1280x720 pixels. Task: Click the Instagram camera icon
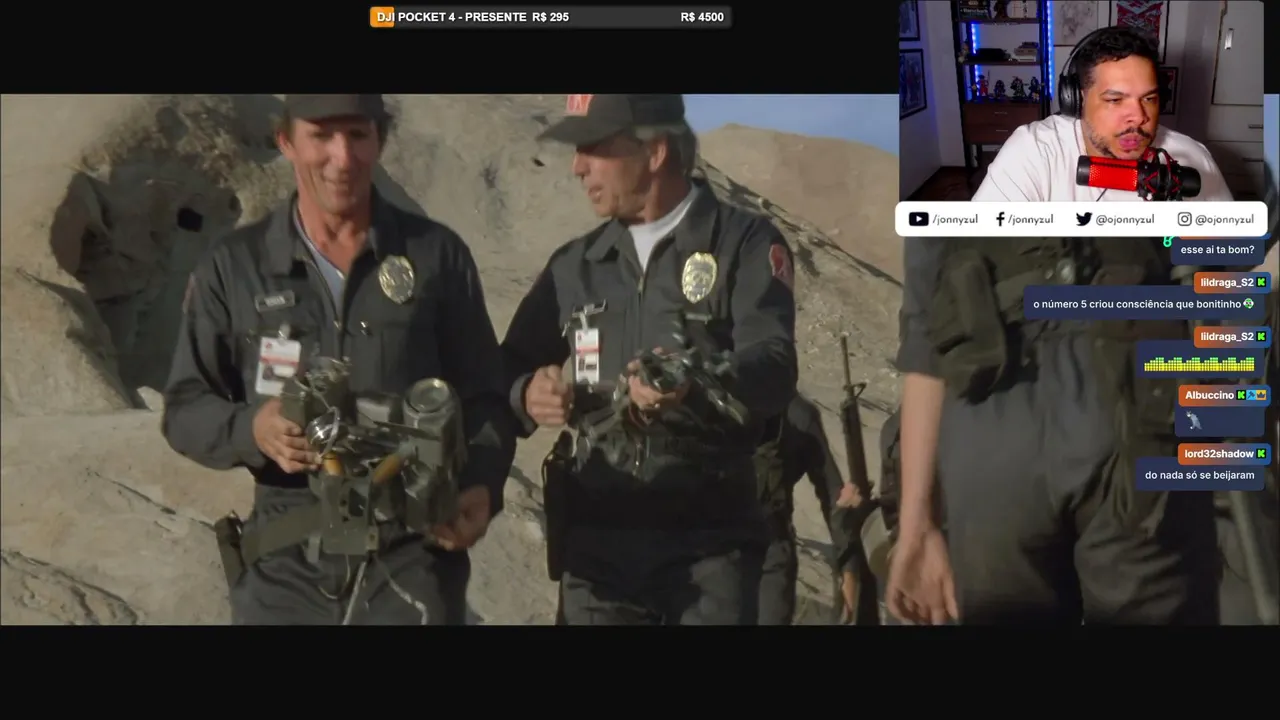[x=1184, y=219]
